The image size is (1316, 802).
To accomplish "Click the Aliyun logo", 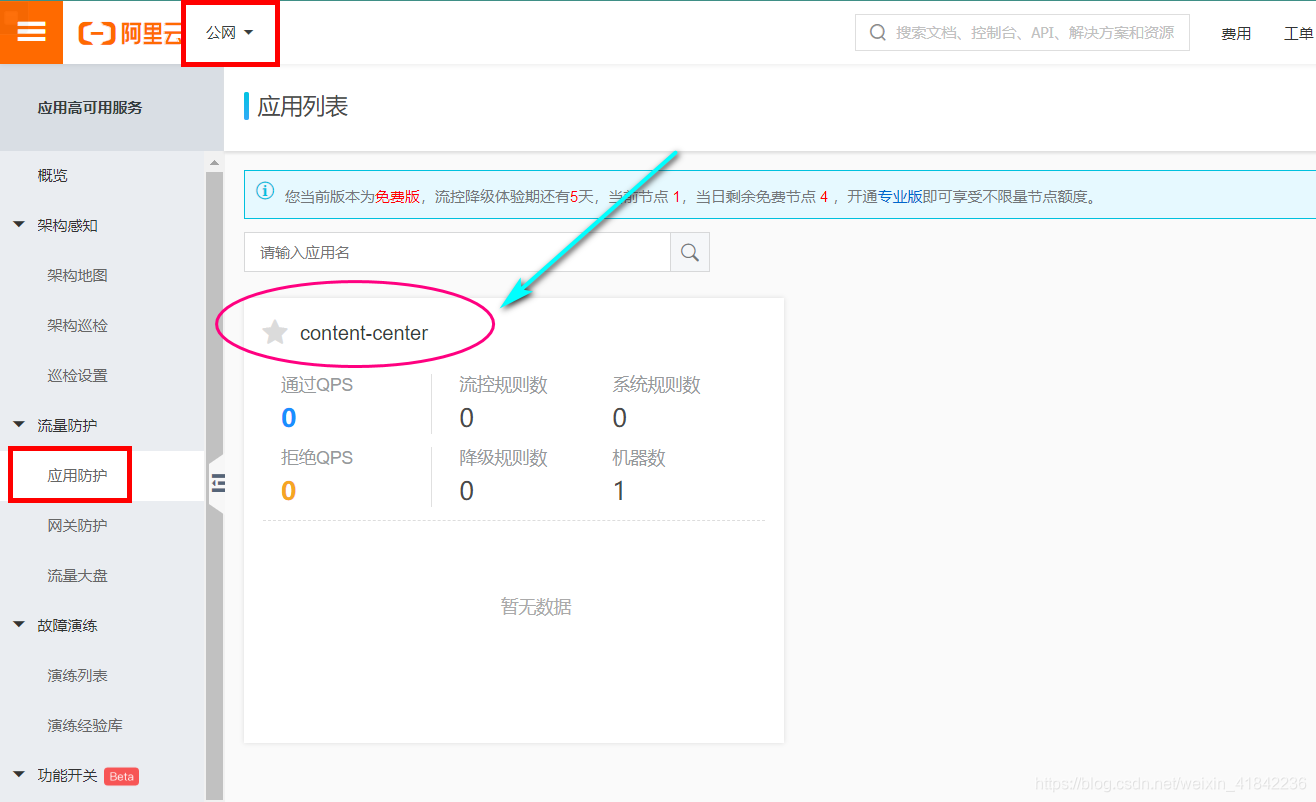I will click(x=130, y=33).
